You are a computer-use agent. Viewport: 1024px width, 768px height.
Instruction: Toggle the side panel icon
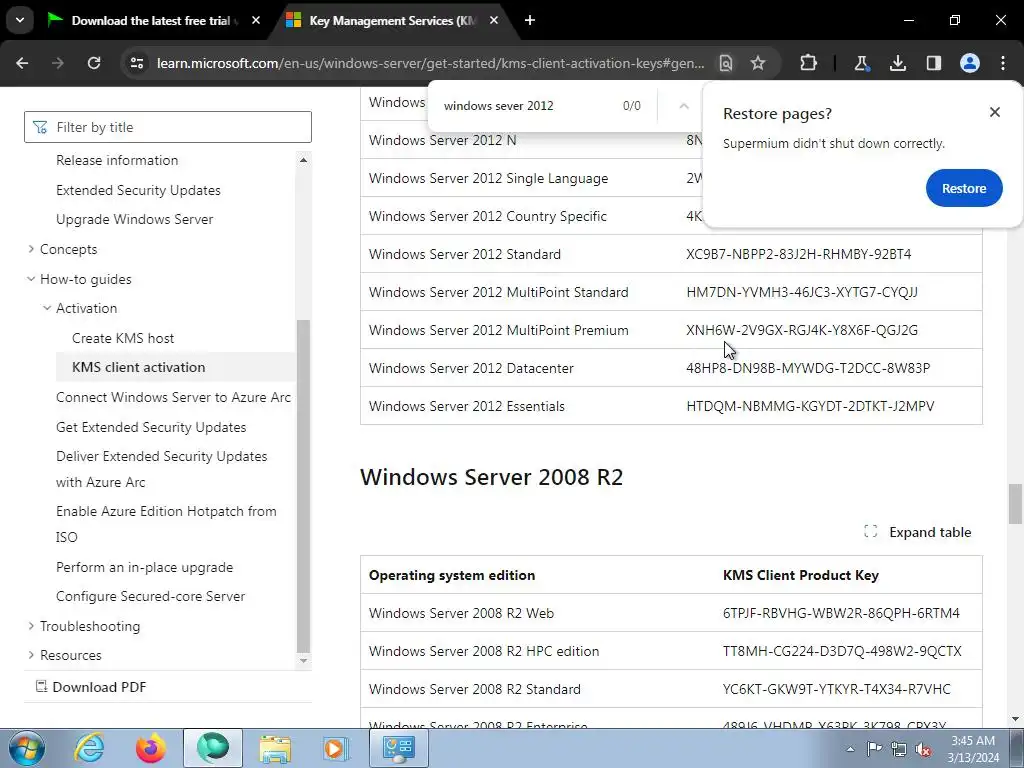934,63
